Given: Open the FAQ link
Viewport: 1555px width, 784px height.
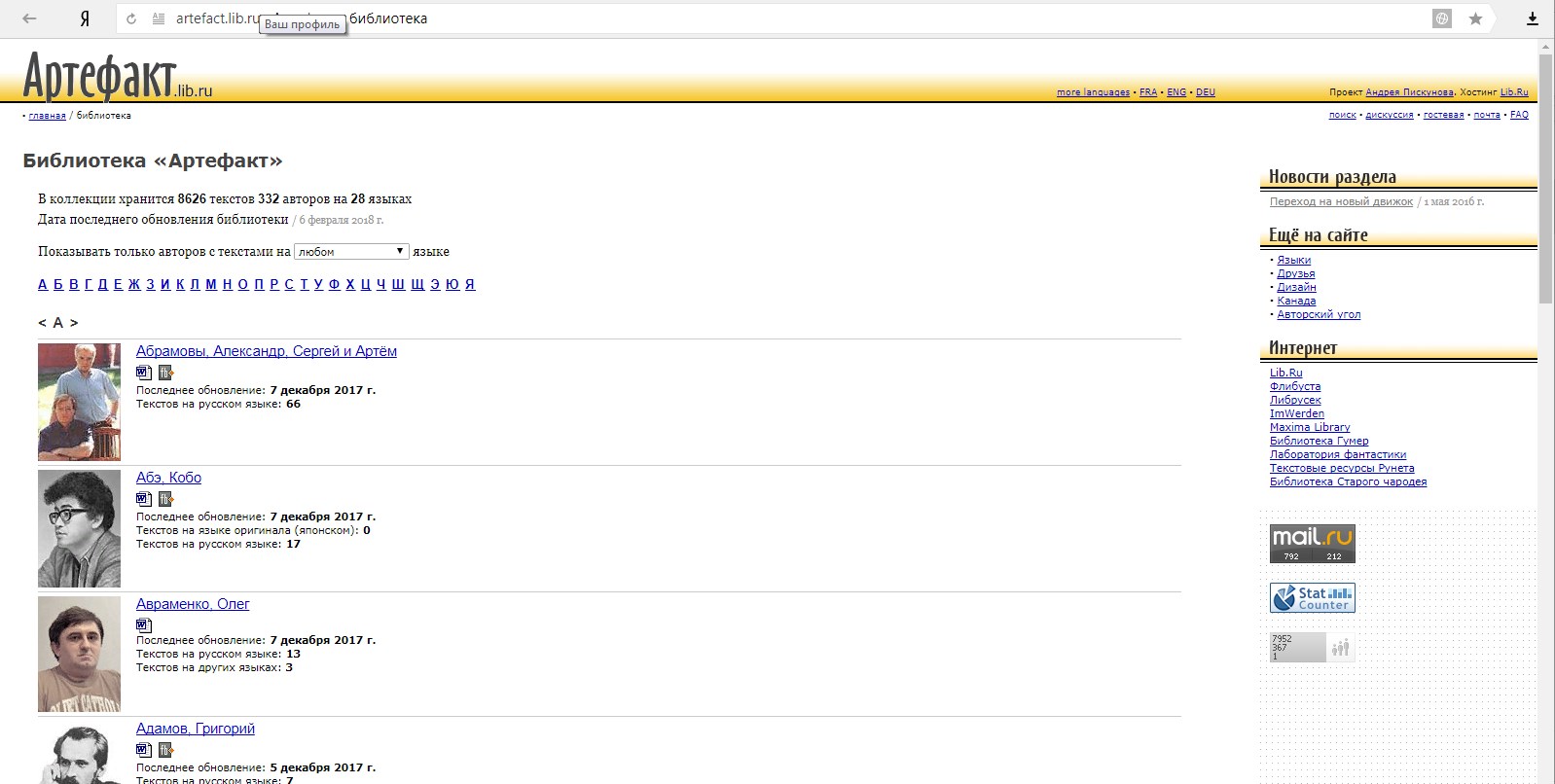Looking at the screenshot, I should [1519, 115].
